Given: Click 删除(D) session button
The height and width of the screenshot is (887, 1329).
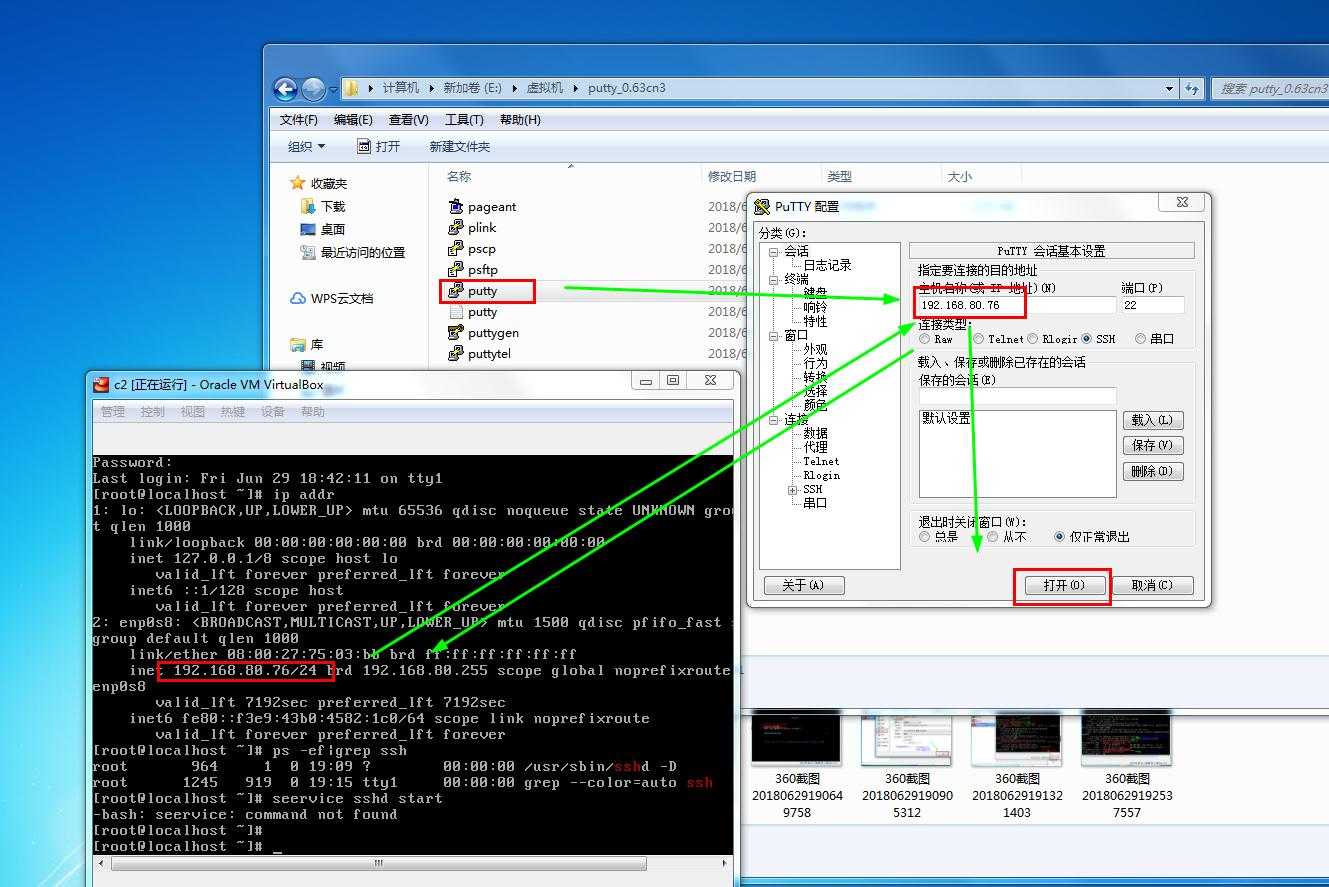Looking at the screenshot, I should (x=1153, y=471).
